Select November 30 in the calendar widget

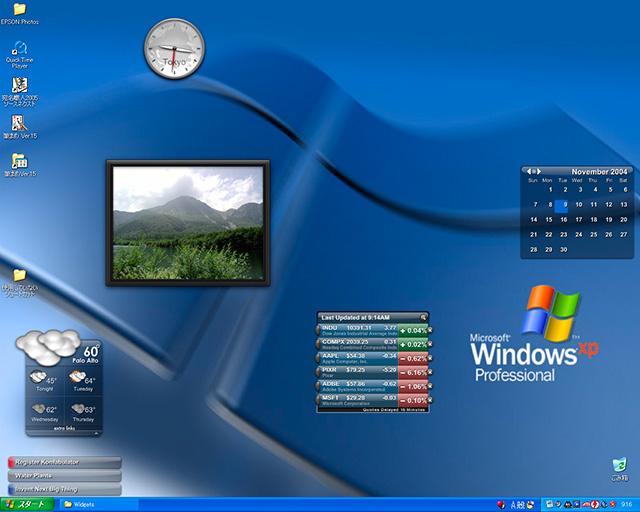[x=564, y=249]
